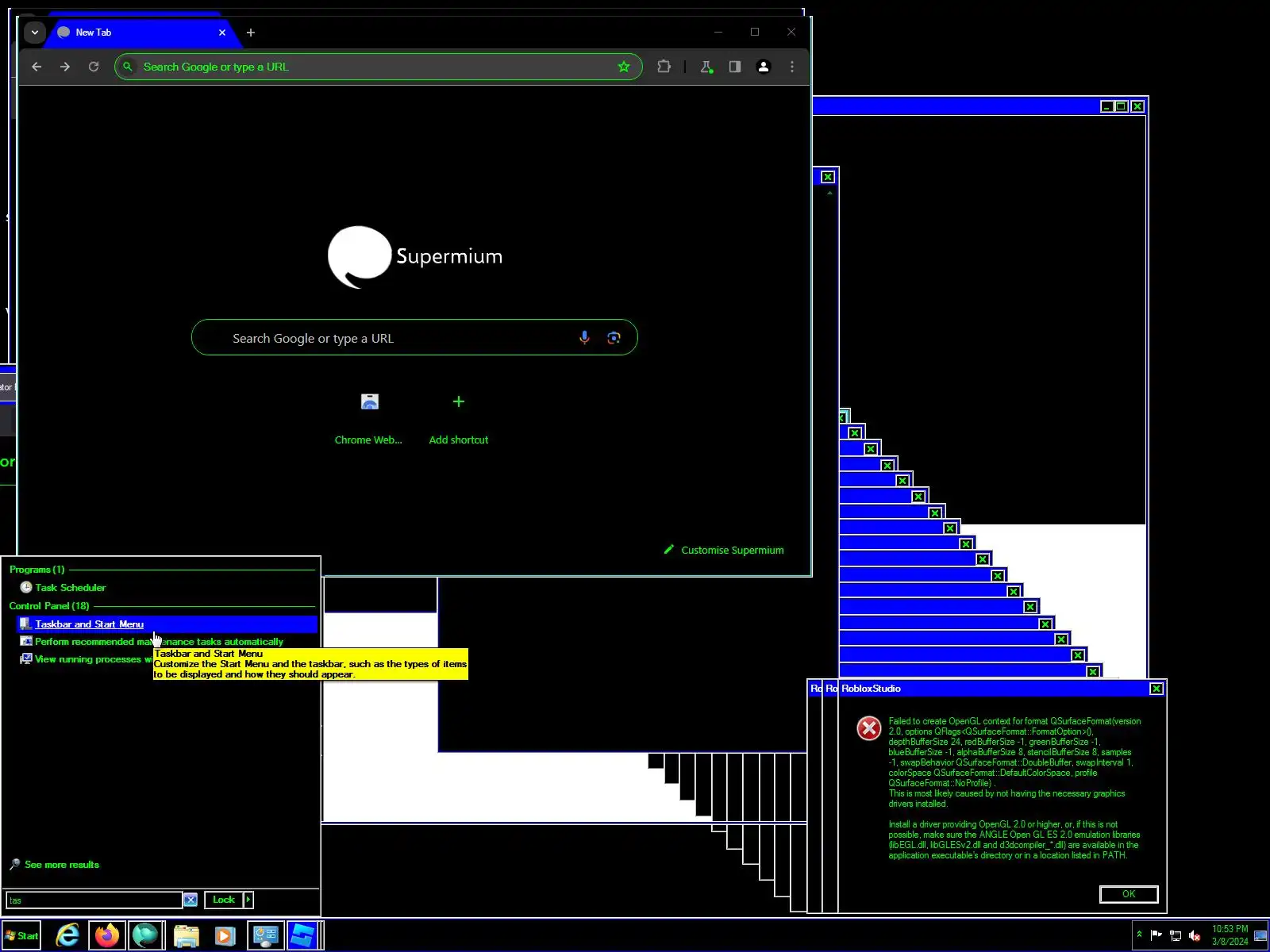Screen dimensions: 1270x952
Task: Click the Supermium logo
Action: coord(415,257)
